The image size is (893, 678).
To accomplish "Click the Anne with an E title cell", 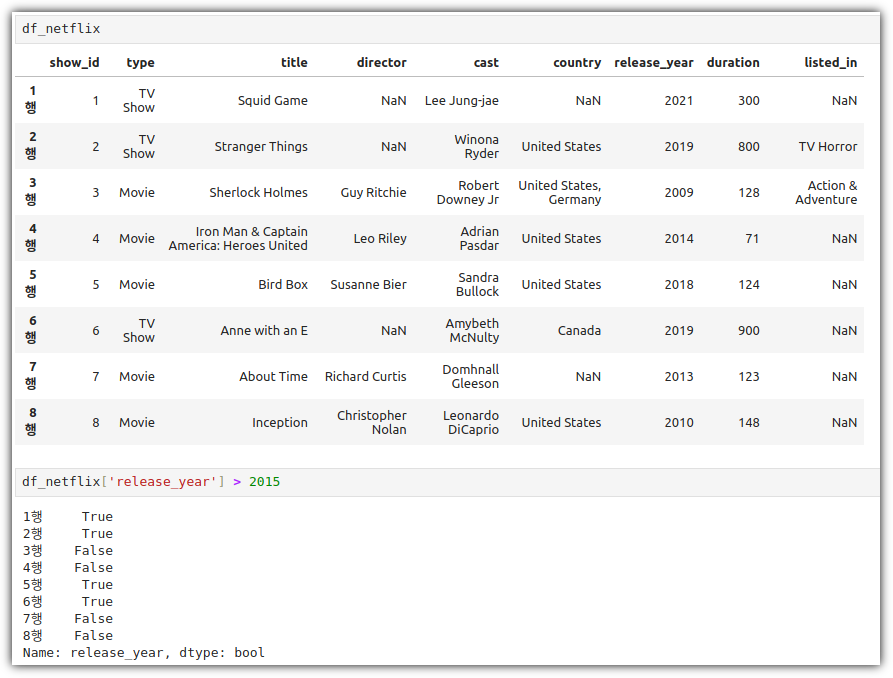I will [264, 330].
